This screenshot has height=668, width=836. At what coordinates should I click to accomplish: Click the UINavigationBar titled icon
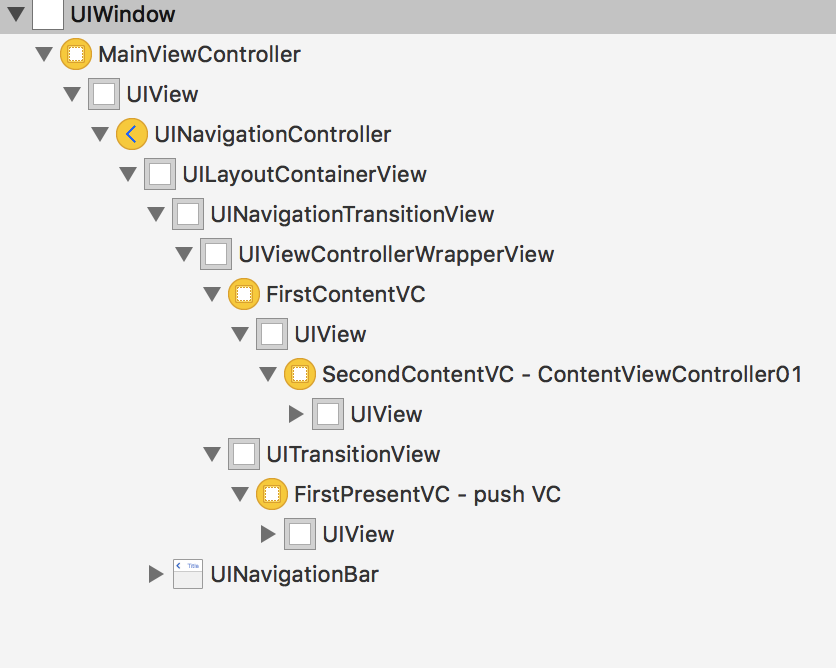click(188, 574)
